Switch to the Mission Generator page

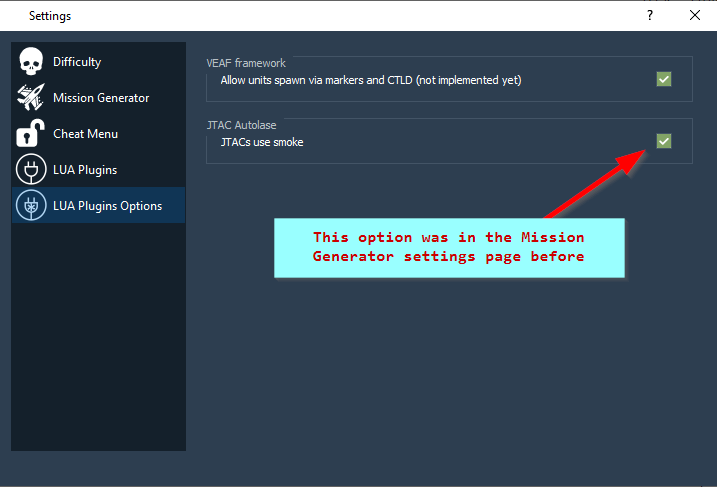click(101, 98)
